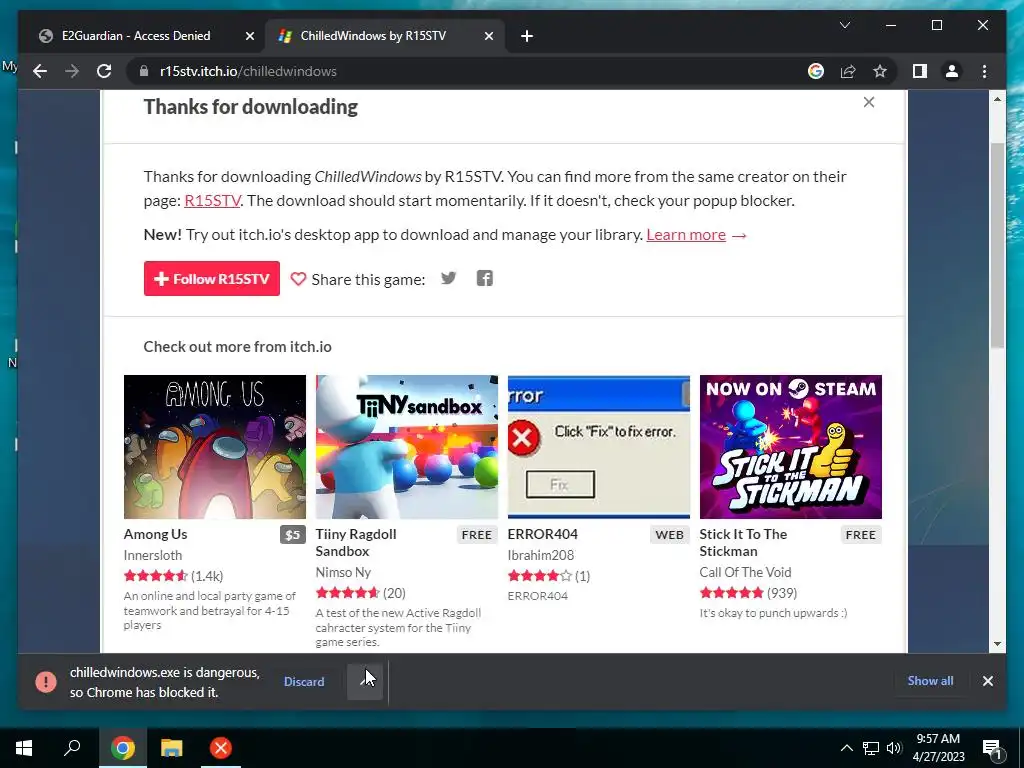The width and height of the screenshot is (1024, 768).
Task: Open the R15STV creator page link
Action: coord(212,200)
